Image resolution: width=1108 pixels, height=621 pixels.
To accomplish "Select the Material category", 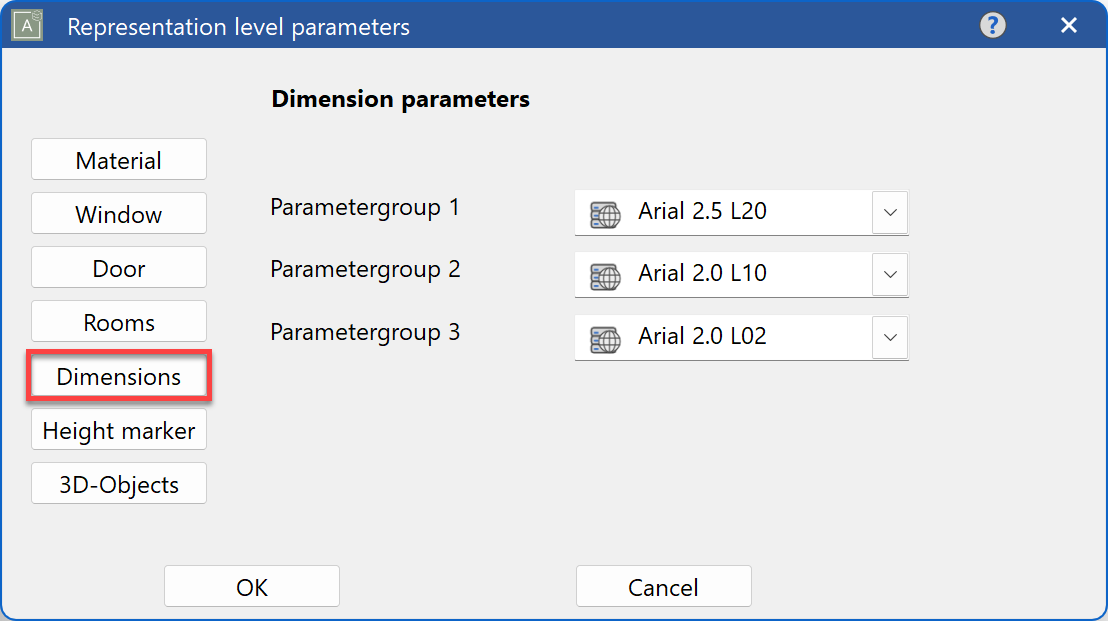I will [x=118, y=159].
